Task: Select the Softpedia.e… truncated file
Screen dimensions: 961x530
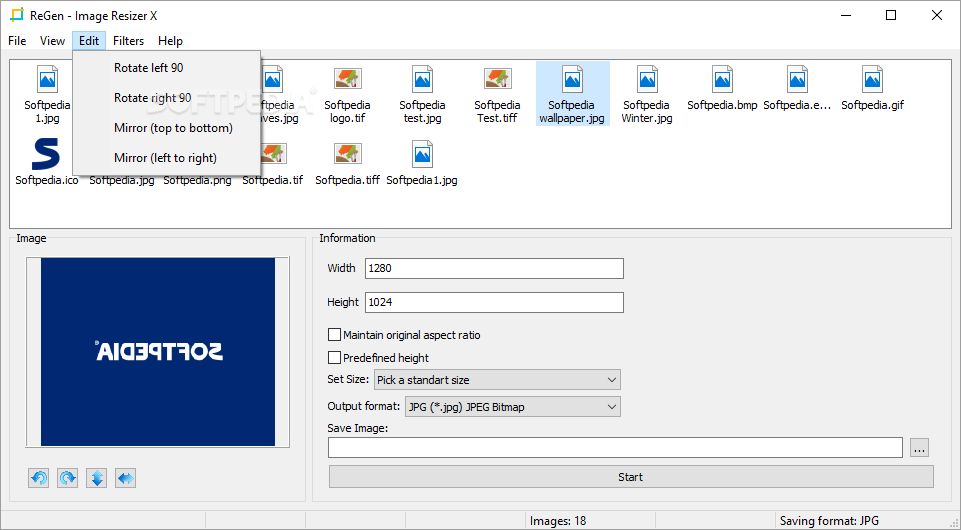Action: pos(797,88)
